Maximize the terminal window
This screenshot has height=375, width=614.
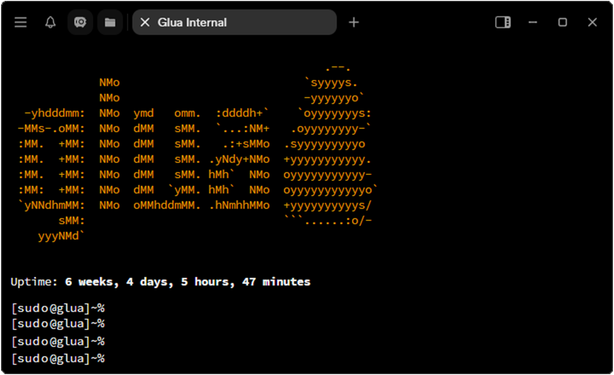[x=563, y=22]
